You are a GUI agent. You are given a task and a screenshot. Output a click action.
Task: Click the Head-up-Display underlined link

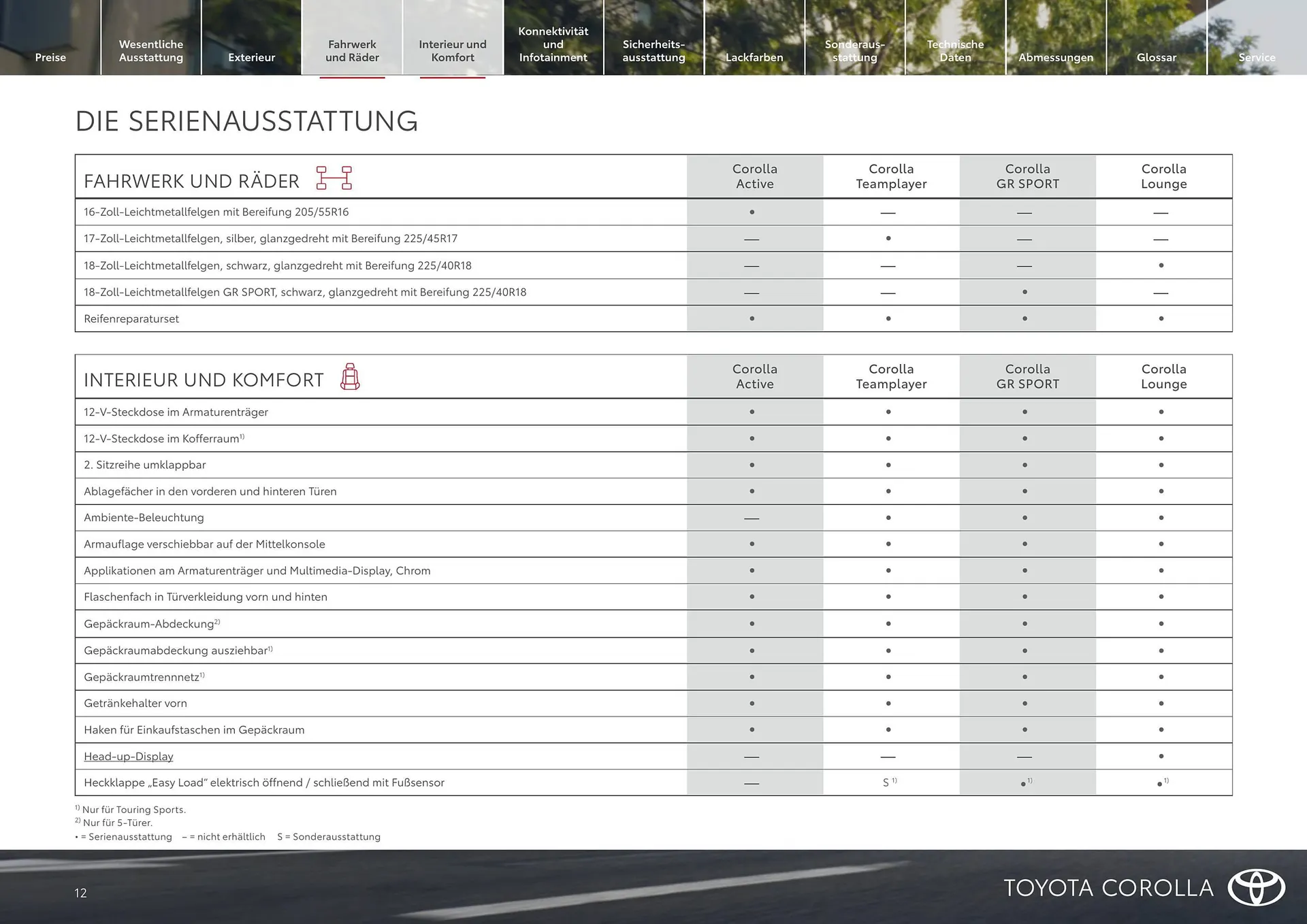pyautogui.click(x=128, y=756)
